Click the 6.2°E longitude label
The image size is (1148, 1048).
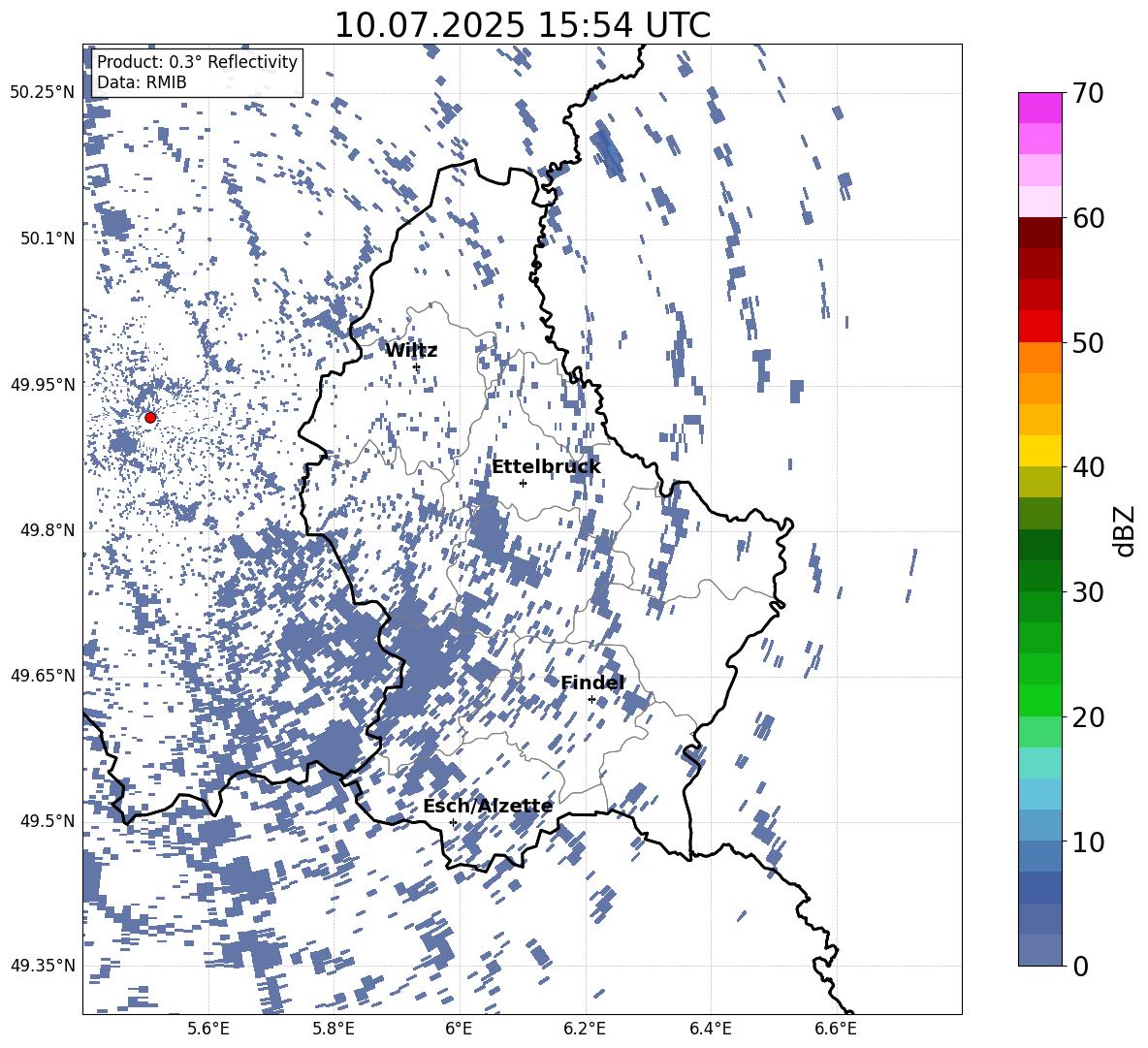click(x=585, y=1029)
